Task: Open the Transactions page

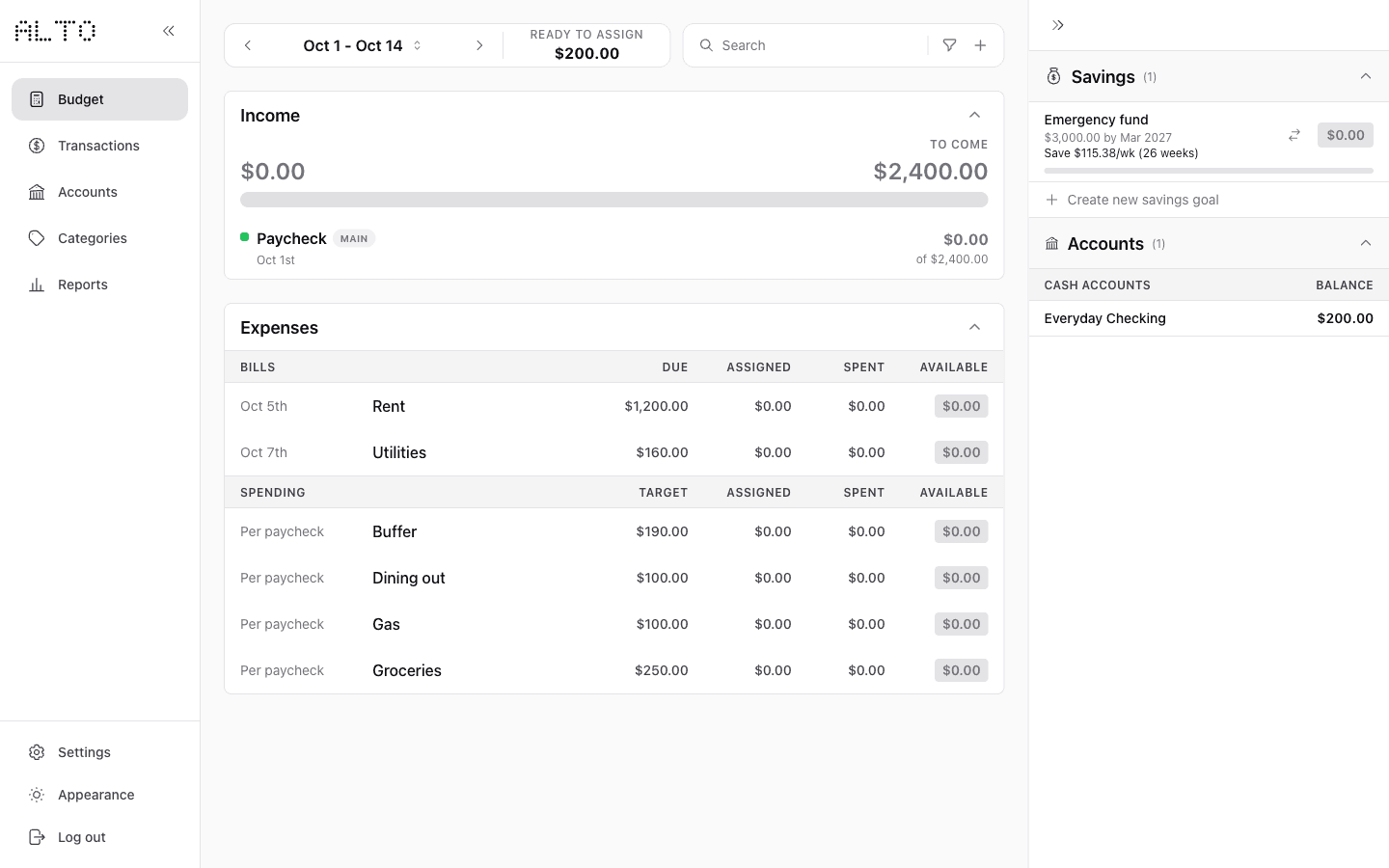Action: pos(99,146)
